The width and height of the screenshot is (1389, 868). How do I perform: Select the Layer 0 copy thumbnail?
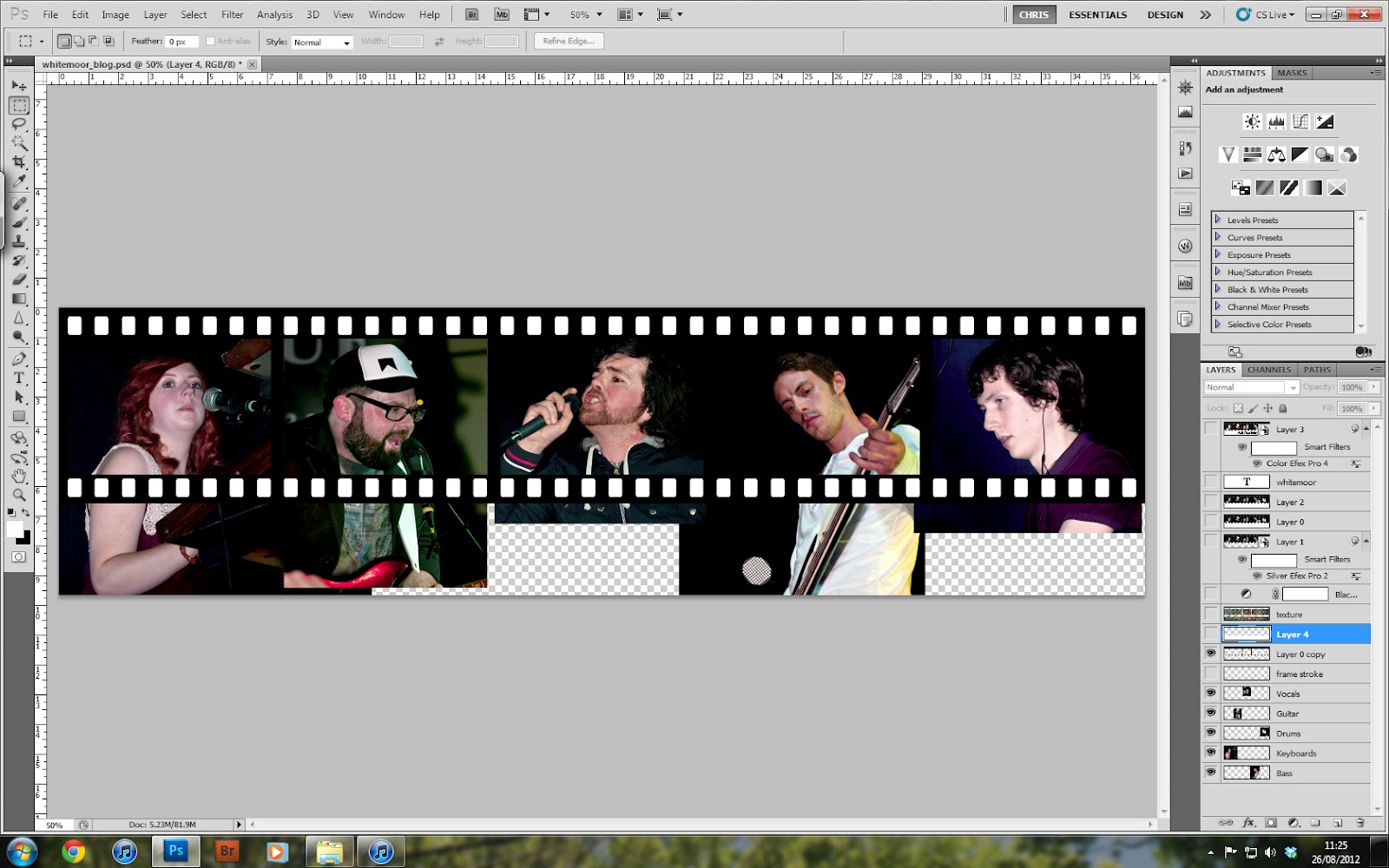[x=1246, y=654]
